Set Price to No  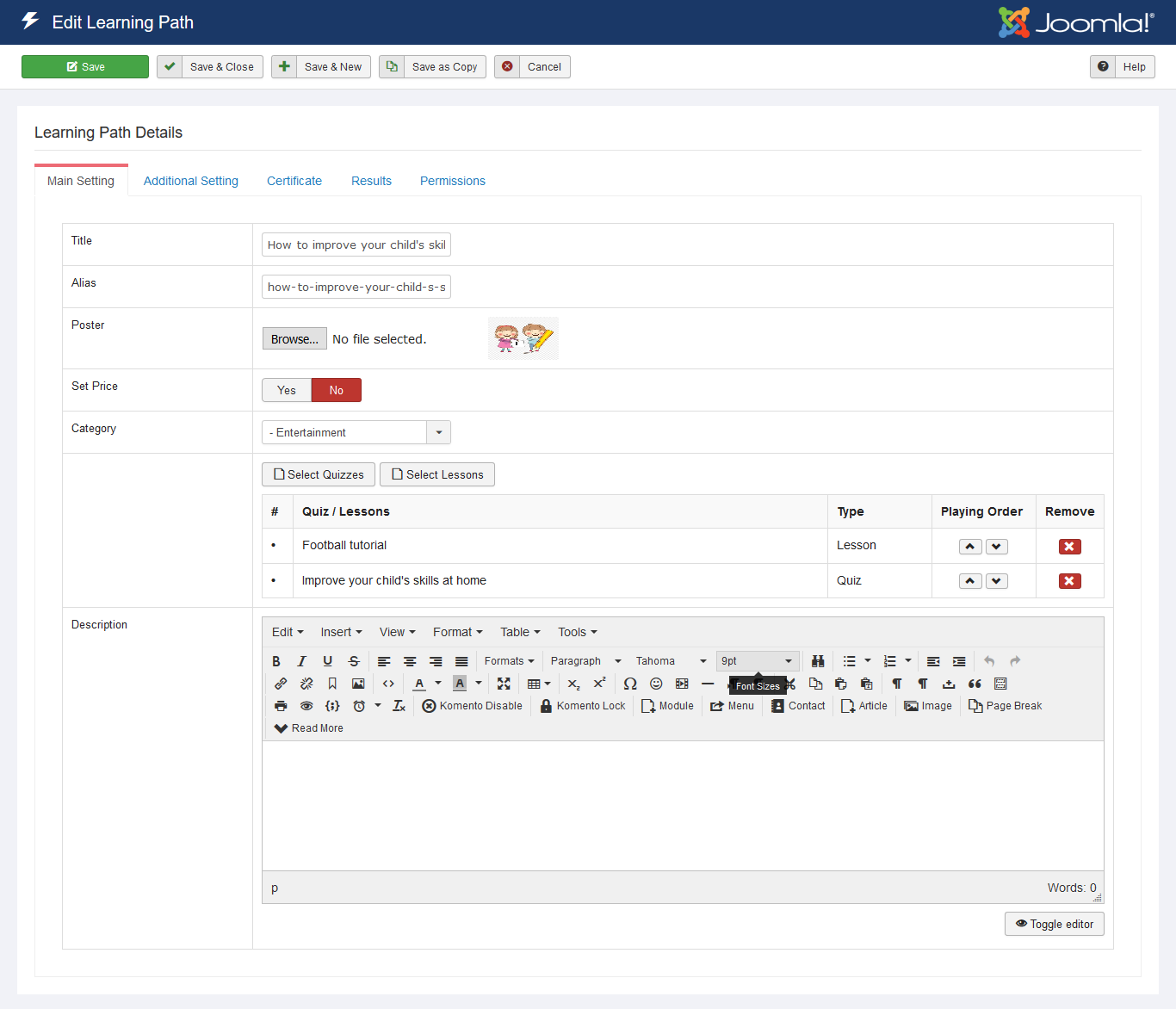[x=336, y=390]
